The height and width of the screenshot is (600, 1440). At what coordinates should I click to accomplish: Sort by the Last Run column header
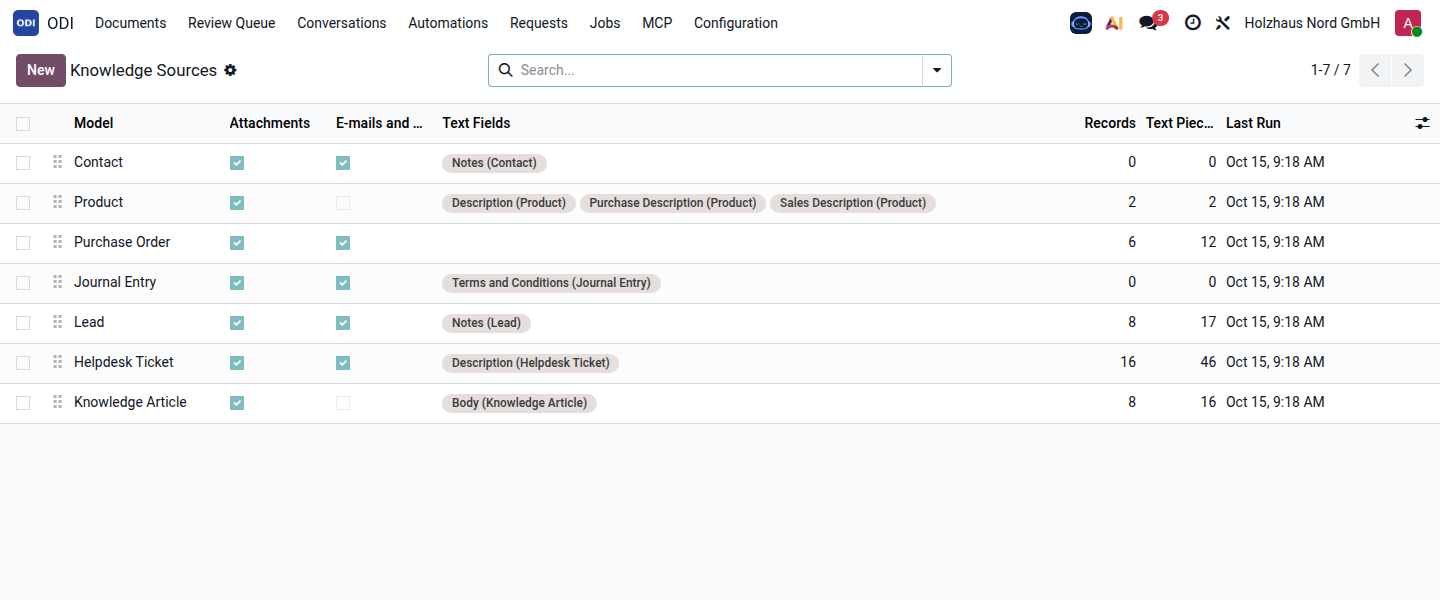point(1253,123)
